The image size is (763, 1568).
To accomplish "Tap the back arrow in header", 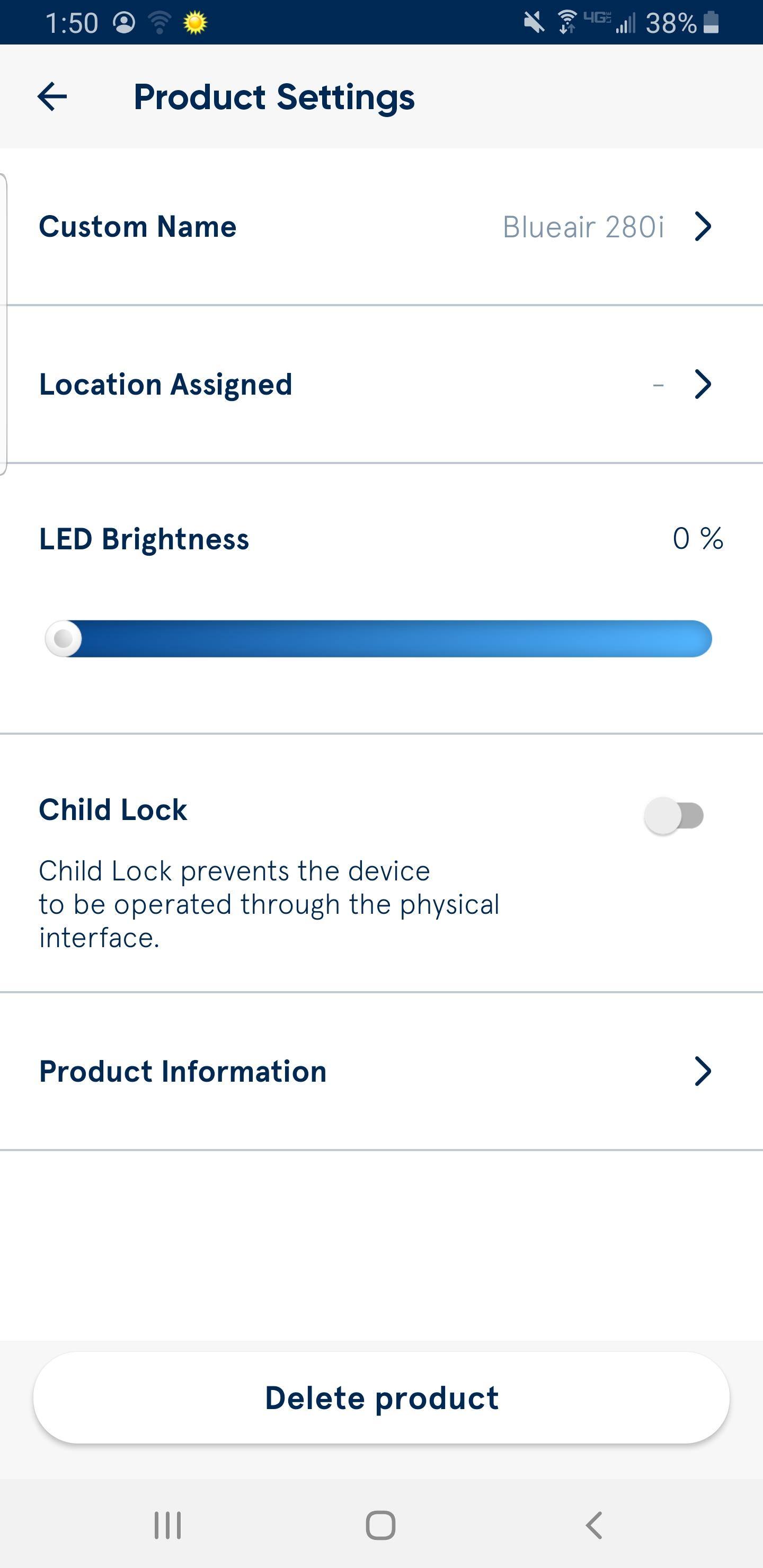I will pyautogui.click(x=52, y=97).
